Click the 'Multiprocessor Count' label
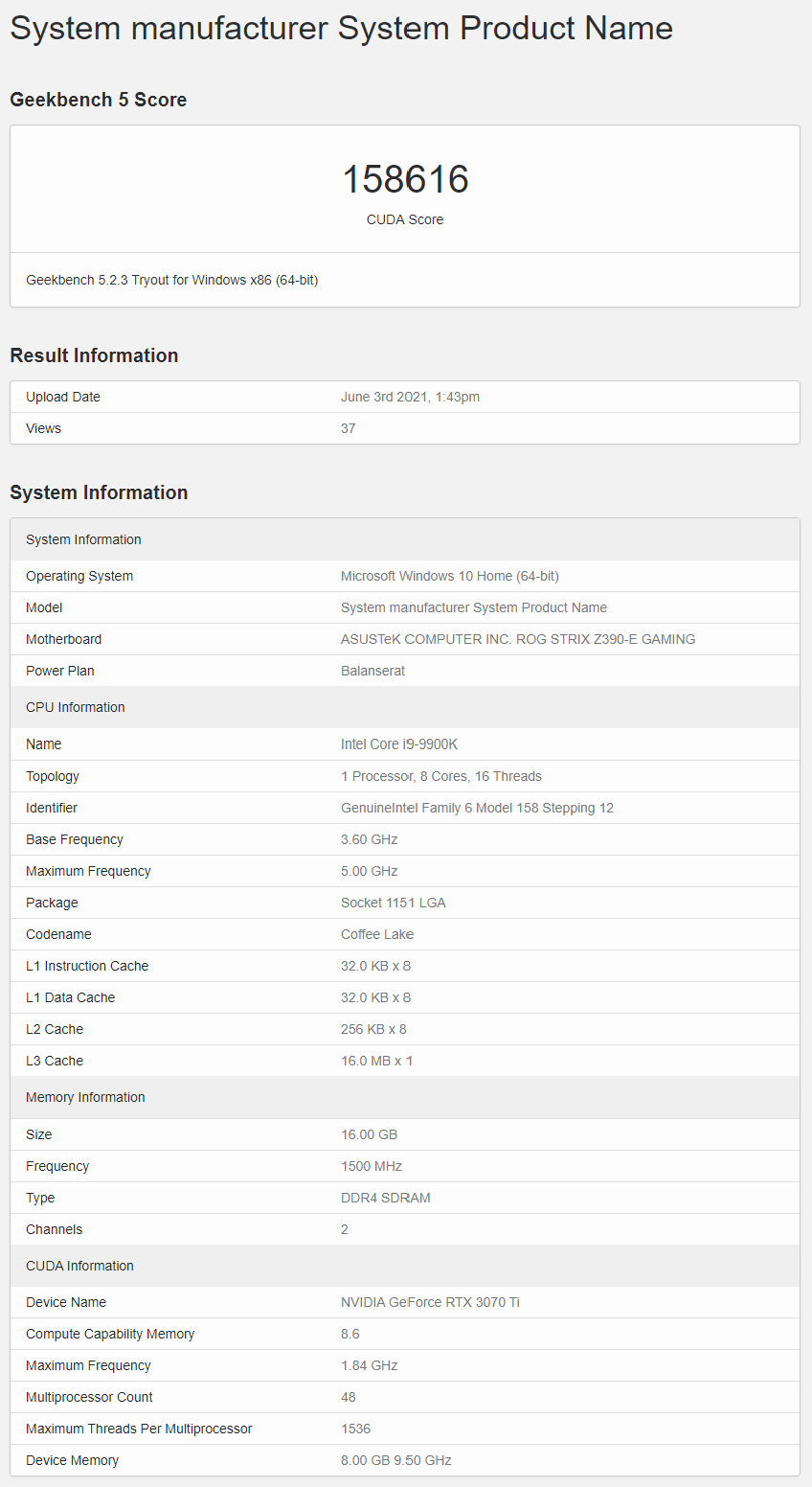Viewport: 812px width, 1487px height. (x=89, y=1397)
